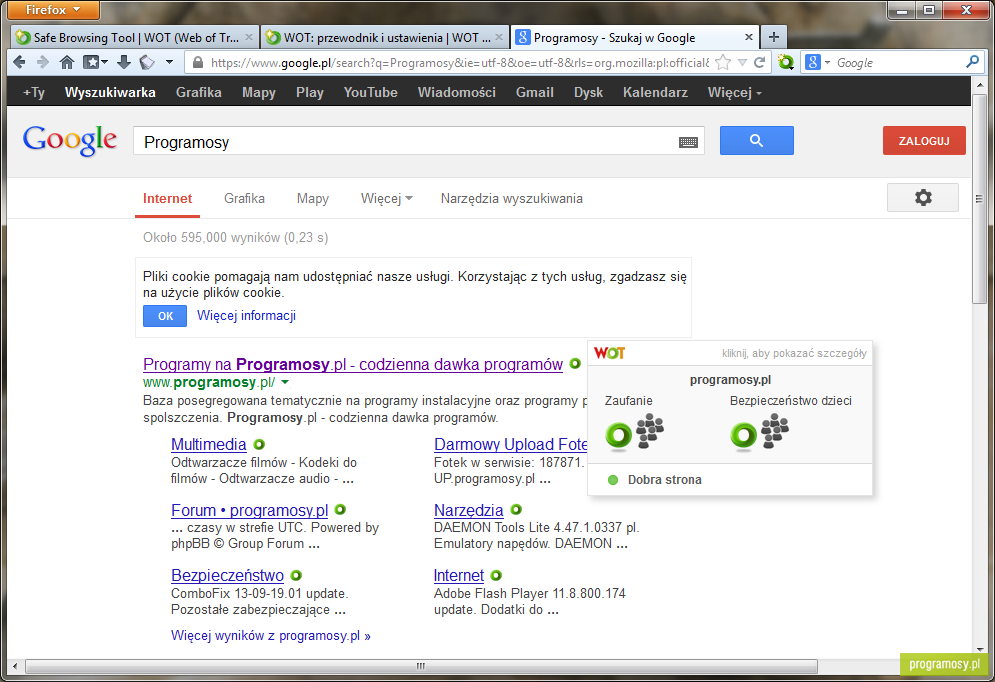
Task: Open Google settings gear
Action: point(923,197)
